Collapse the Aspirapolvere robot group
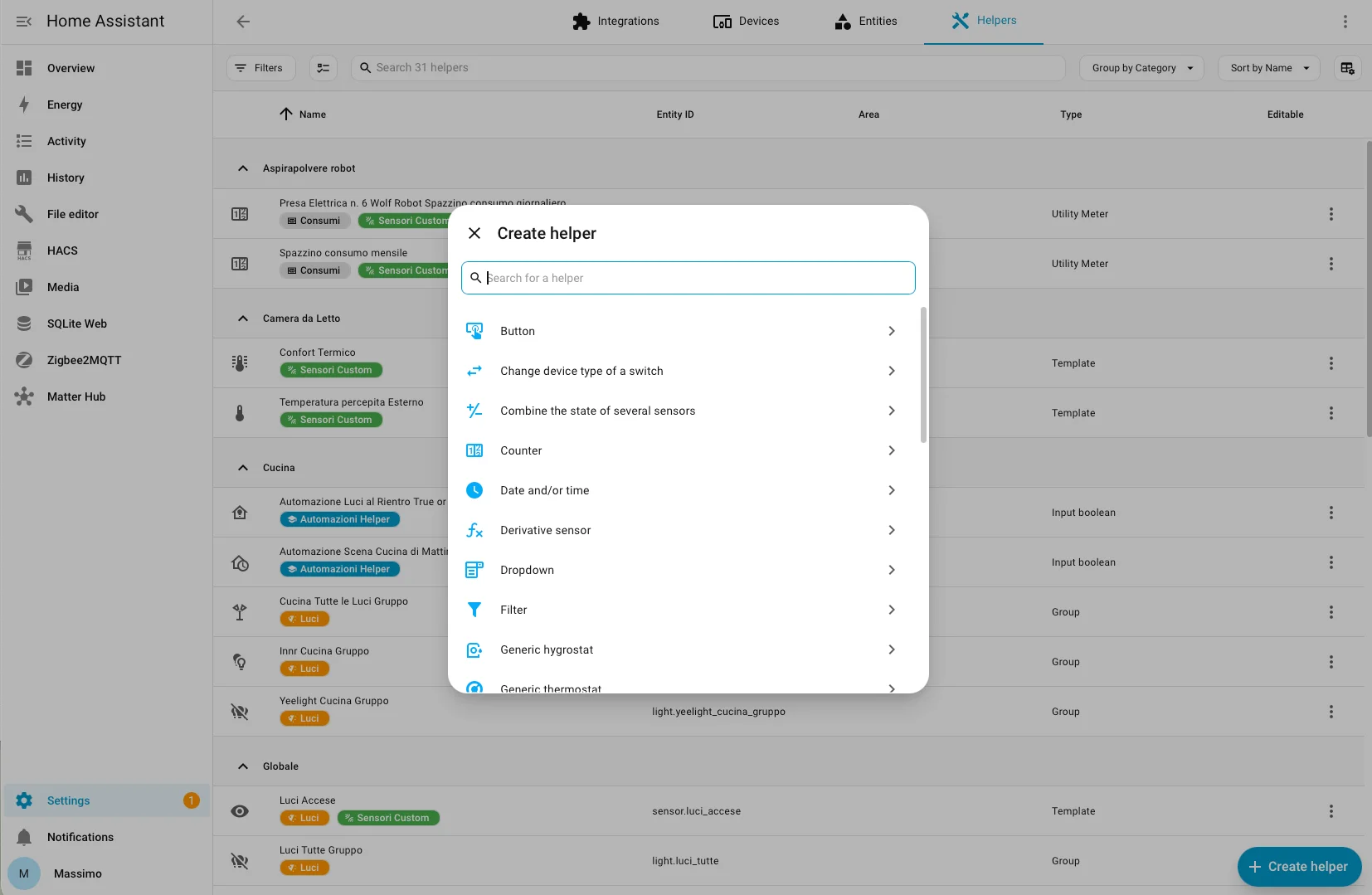The width and height of the screenshot is (1372, 895). (x=243, y=168)
